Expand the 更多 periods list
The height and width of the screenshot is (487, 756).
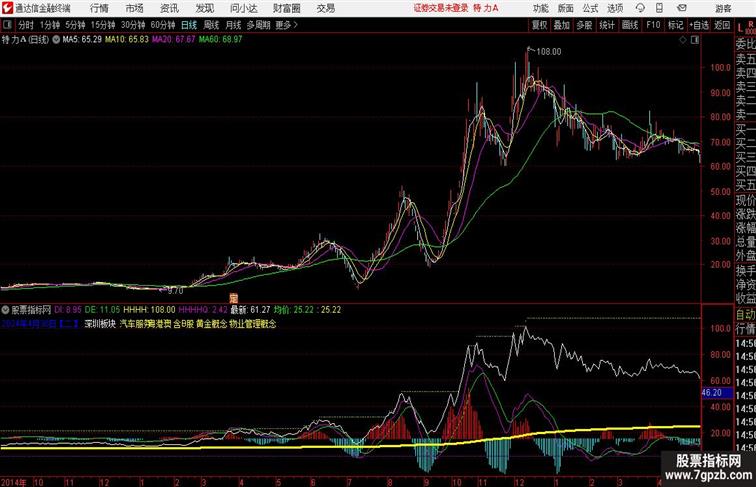[286, 25]
